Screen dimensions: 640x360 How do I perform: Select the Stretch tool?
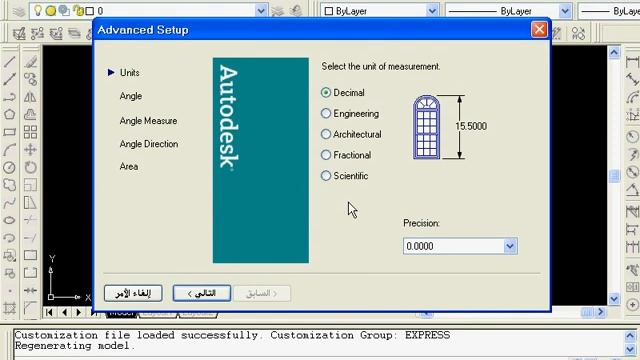[x=30, y=202]
